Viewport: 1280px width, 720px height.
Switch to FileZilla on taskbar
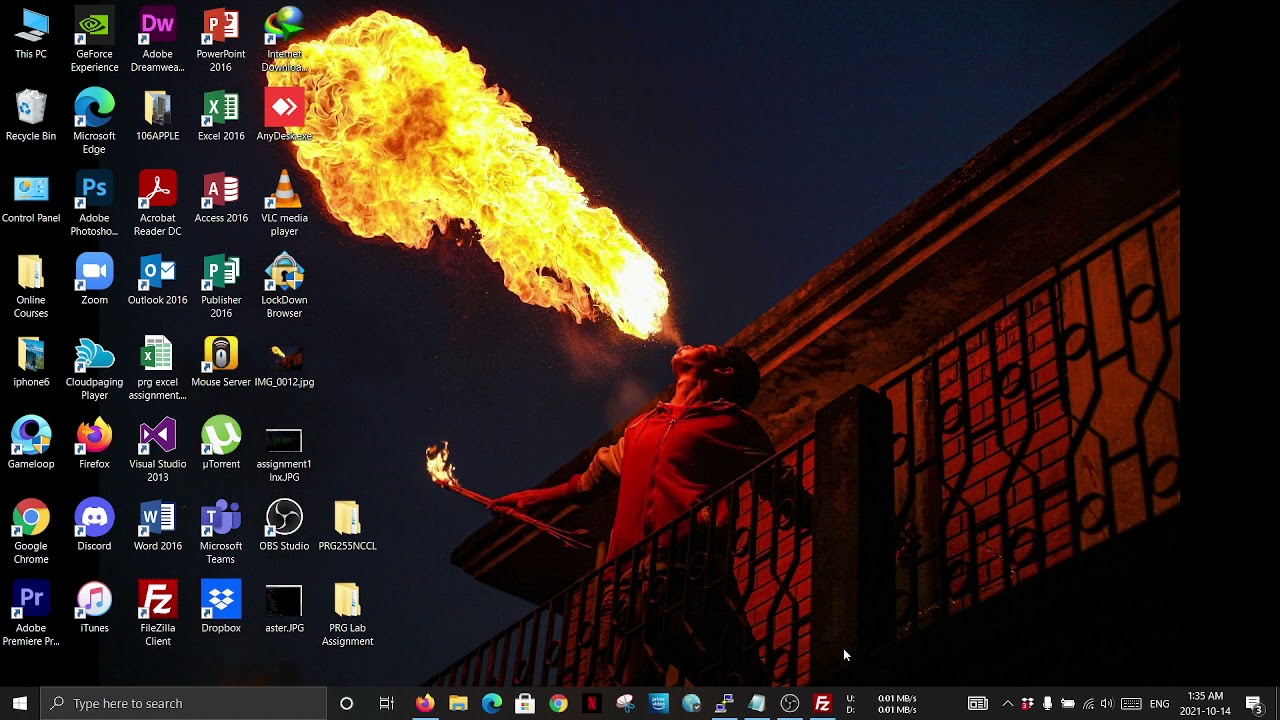click(823, 703)
